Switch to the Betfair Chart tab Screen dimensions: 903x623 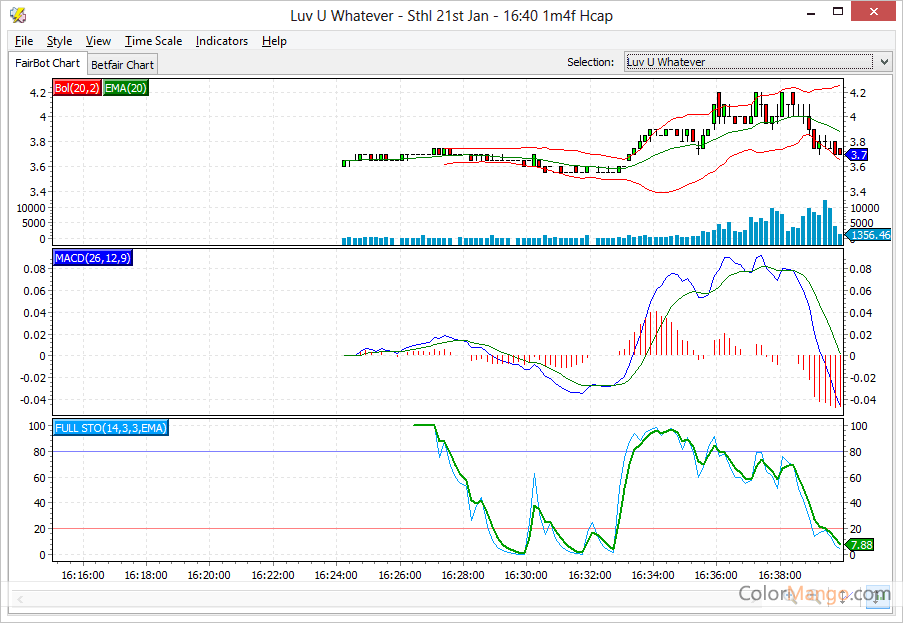click(122, 65)
